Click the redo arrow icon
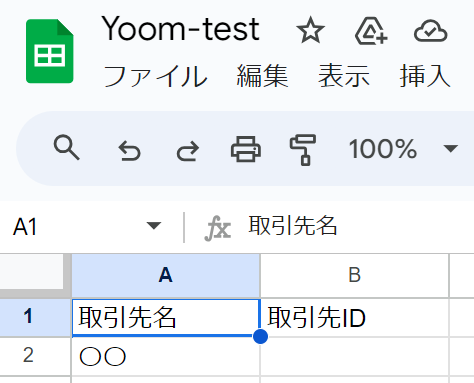Image resolution: width=474 pixels, height=383 pixels. (x=188, y=151)
